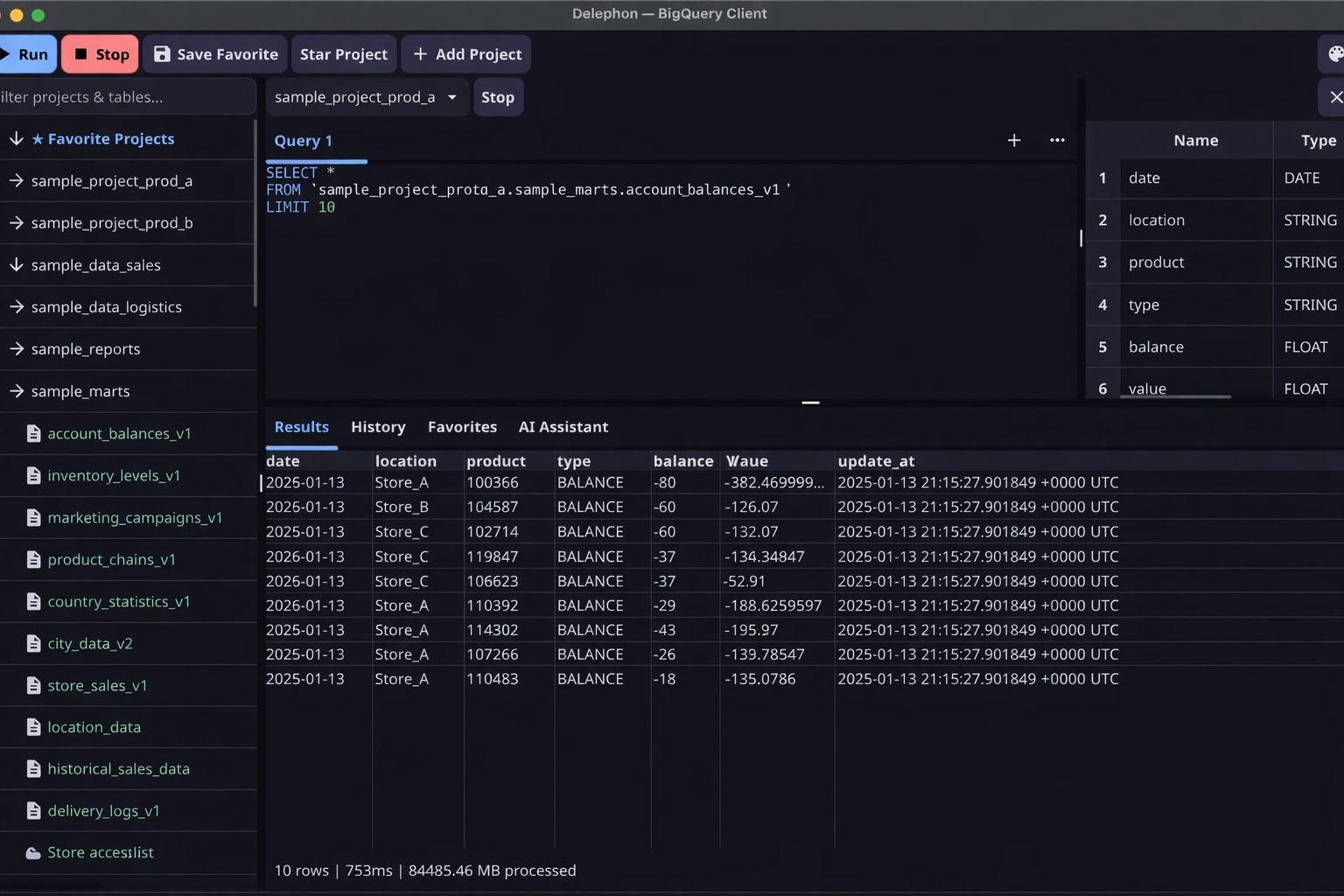
Task: Stop the running query next to the project selector
Action: pyautogui.click(x=498, y=97)
